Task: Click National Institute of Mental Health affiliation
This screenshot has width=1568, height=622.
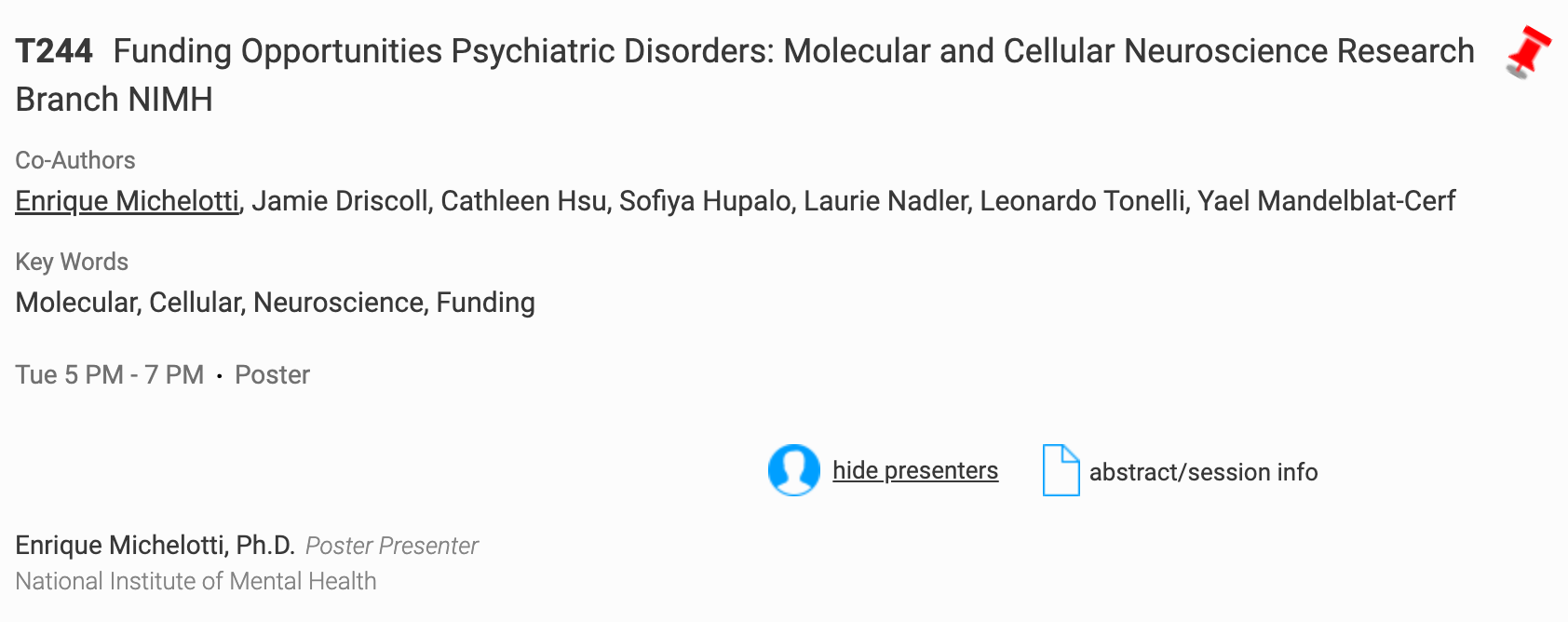Action: 196,581
